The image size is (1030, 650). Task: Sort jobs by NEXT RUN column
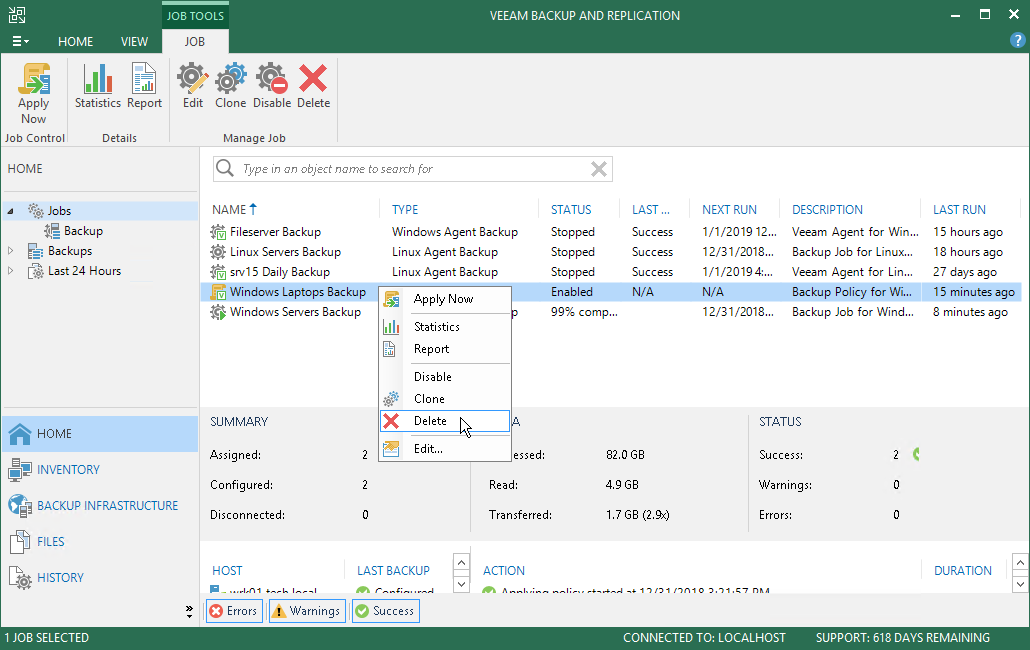(729, 209)
